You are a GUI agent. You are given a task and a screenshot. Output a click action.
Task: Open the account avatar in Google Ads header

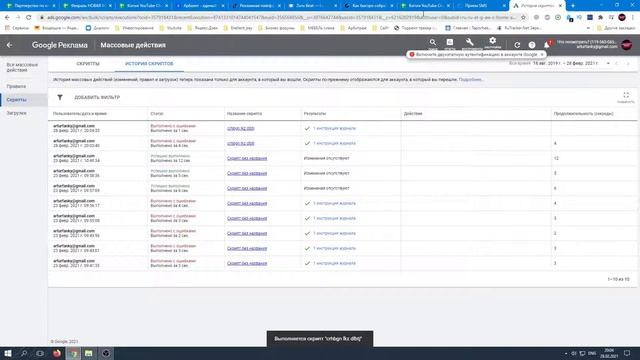[627, 45]
